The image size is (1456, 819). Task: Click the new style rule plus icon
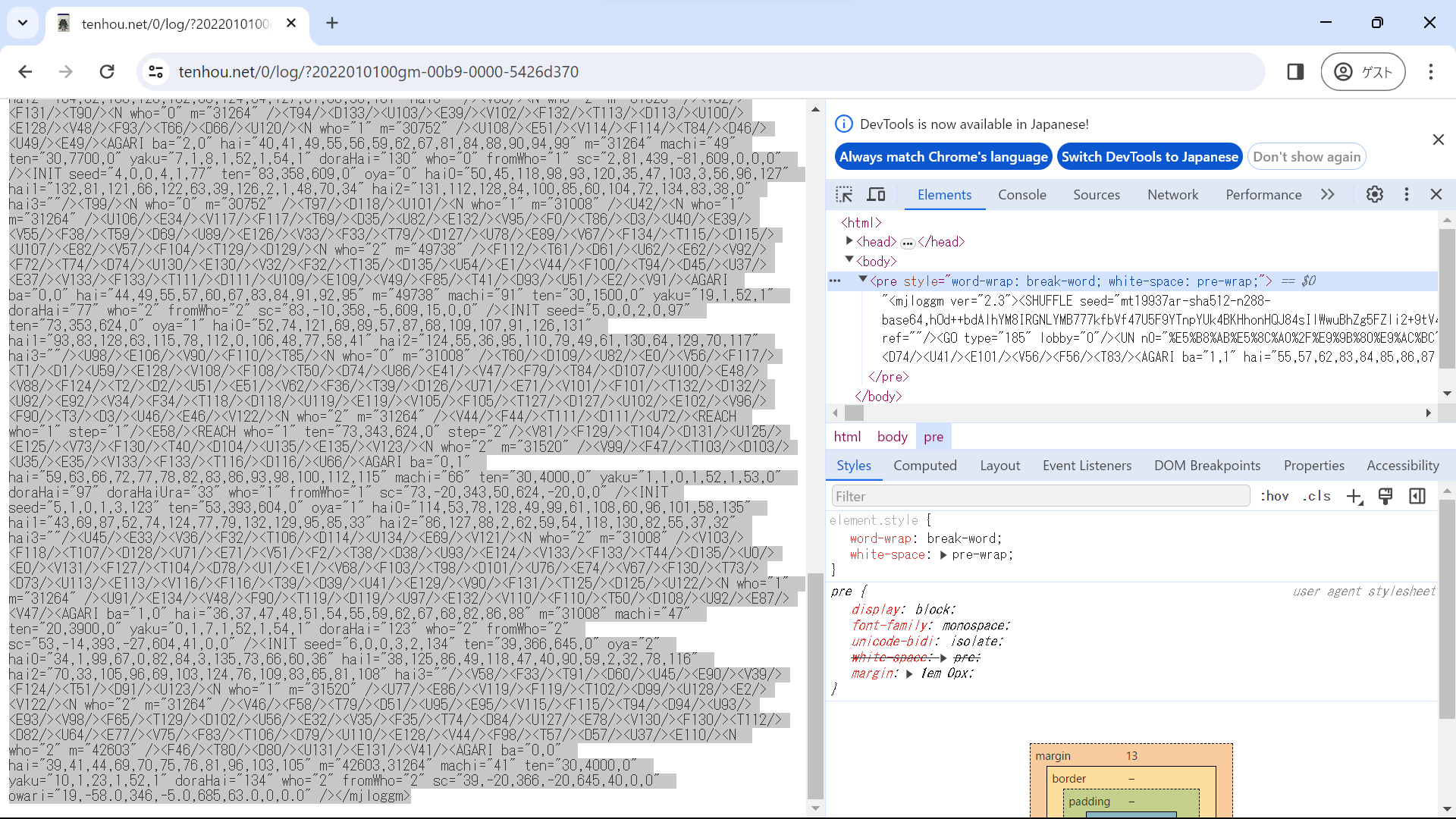(1354, 496)
